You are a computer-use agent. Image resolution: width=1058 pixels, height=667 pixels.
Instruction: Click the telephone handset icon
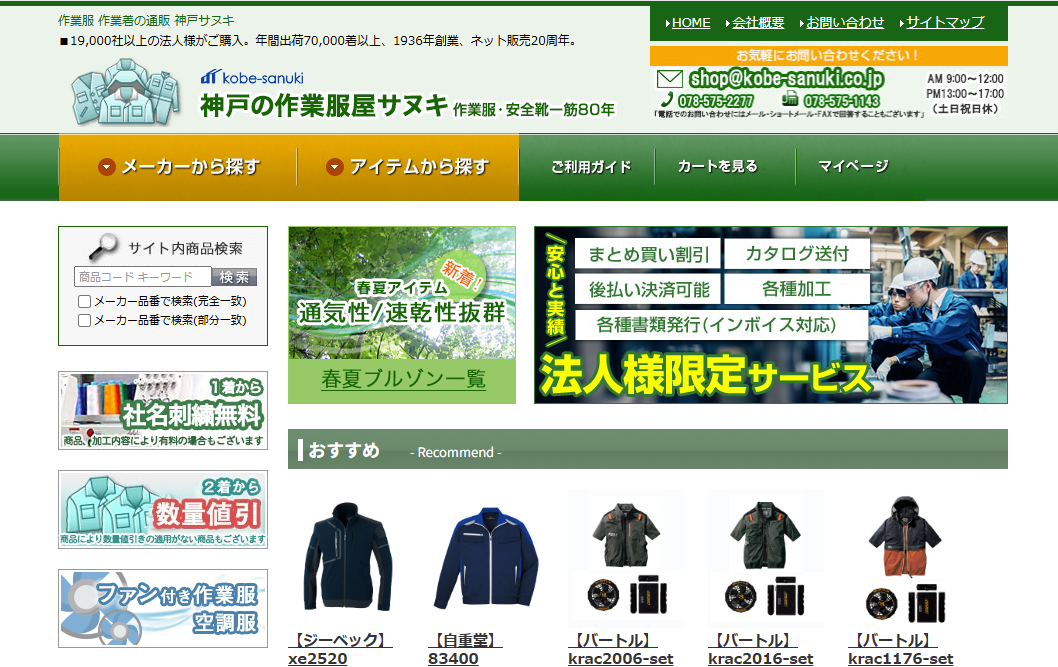coord(667,100)
